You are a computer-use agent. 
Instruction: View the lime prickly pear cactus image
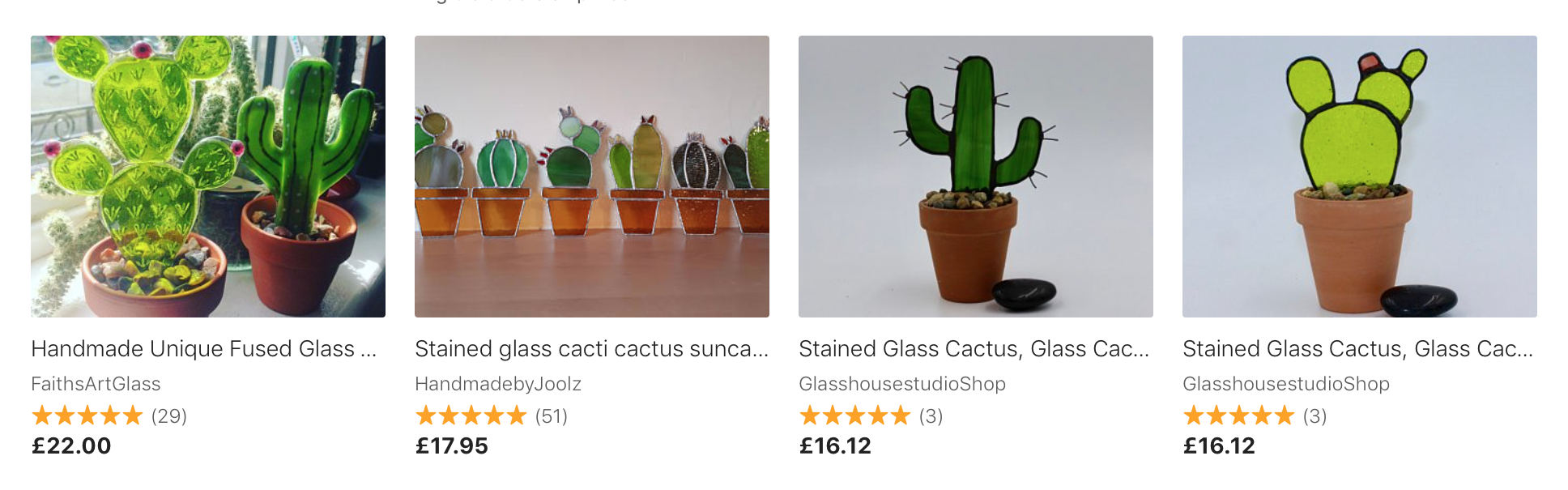click(x=1360, y=177)
